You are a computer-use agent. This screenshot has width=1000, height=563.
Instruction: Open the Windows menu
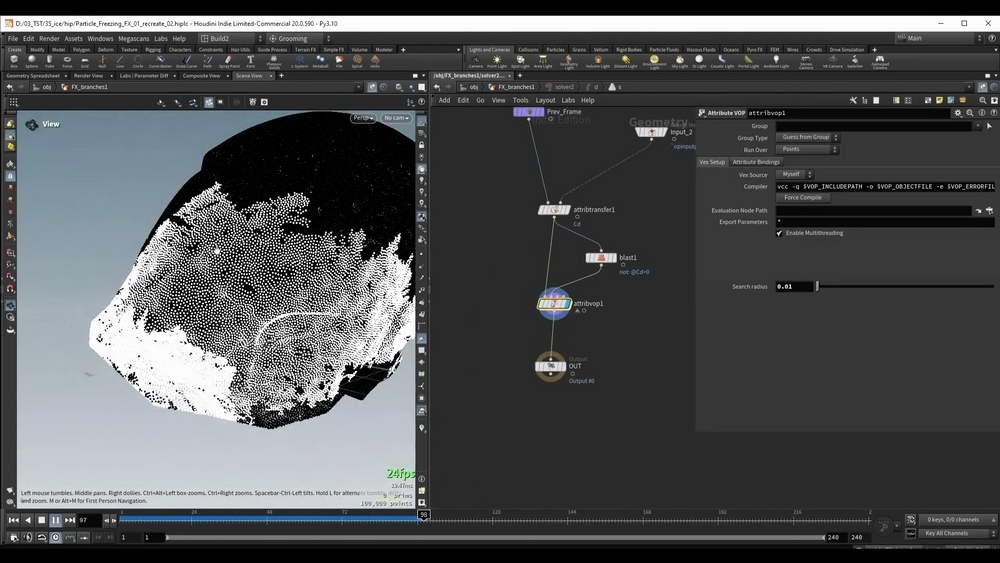100,39
